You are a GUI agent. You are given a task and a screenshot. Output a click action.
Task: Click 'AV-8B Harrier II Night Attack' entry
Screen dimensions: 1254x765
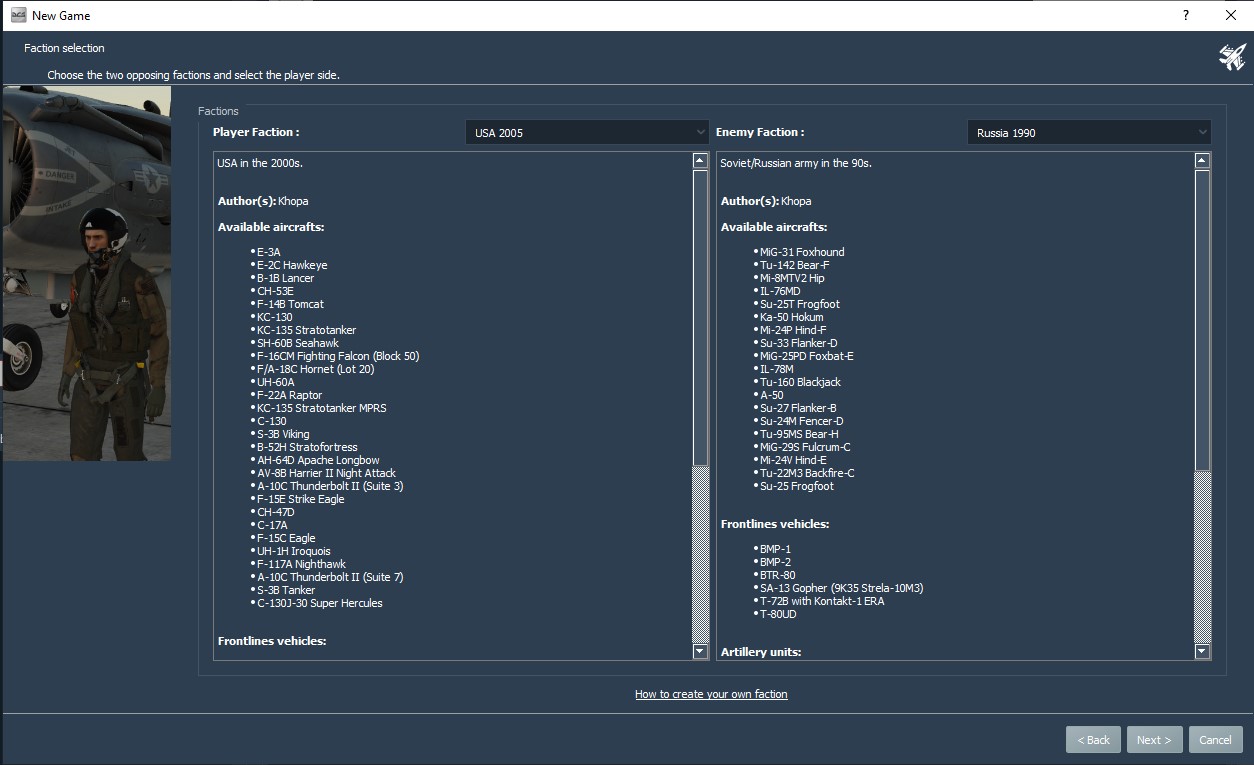coord(326,473)
